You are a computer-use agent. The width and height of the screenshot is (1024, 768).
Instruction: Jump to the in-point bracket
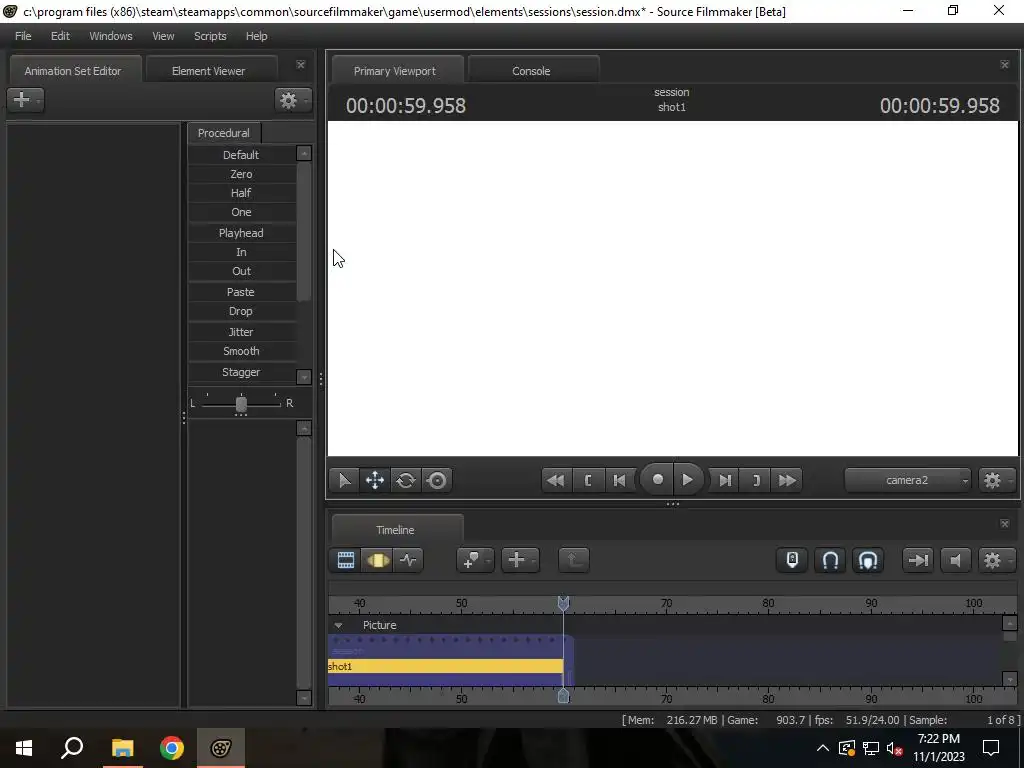(x=588, y=481)
